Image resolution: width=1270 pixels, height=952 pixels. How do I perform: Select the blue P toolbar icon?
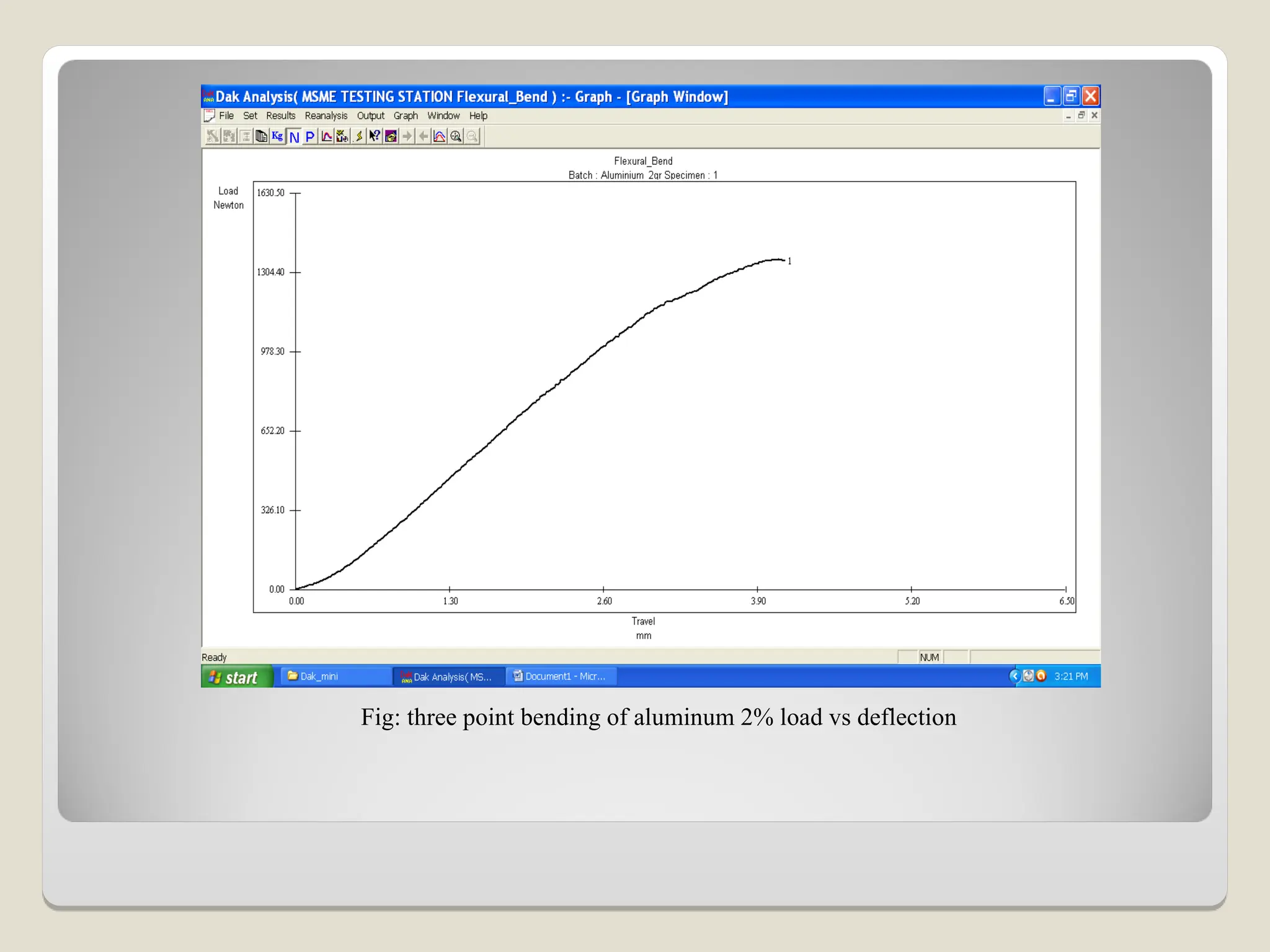click(x=310, y=136)
